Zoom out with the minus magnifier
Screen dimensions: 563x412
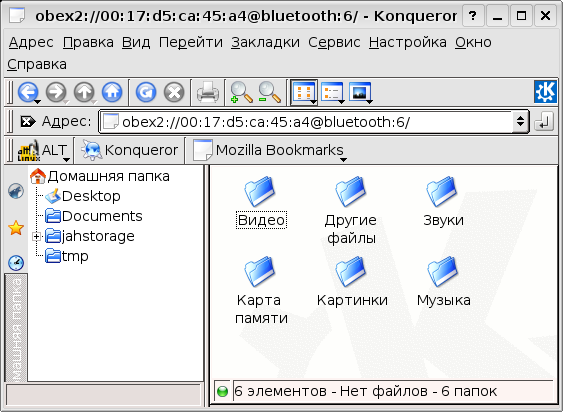click(269, 92)
